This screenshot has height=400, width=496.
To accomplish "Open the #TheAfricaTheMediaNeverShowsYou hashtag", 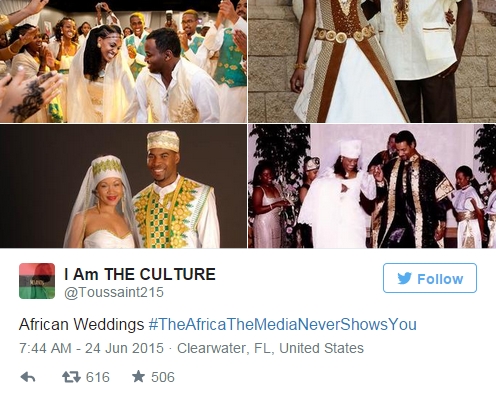I will (x=283, y=324).
